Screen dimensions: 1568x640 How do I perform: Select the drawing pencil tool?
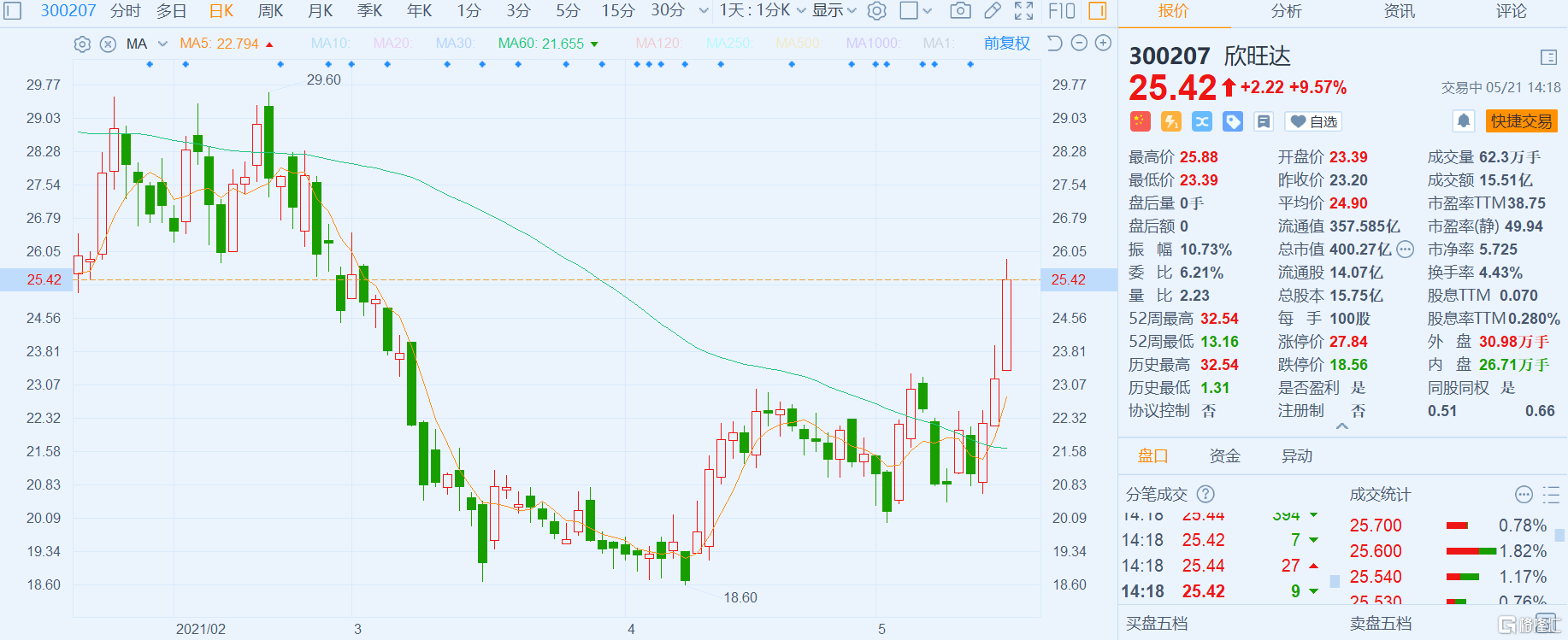[x=993, y=11]
